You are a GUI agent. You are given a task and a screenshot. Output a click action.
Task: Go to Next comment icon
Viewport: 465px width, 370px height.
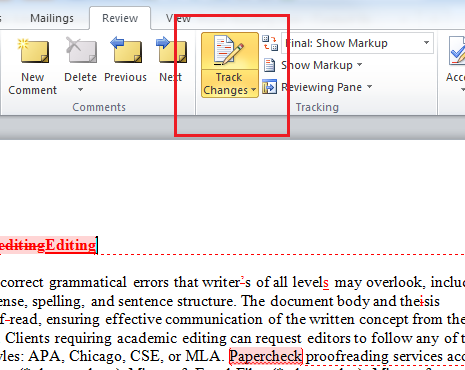[x=171, y=50]
